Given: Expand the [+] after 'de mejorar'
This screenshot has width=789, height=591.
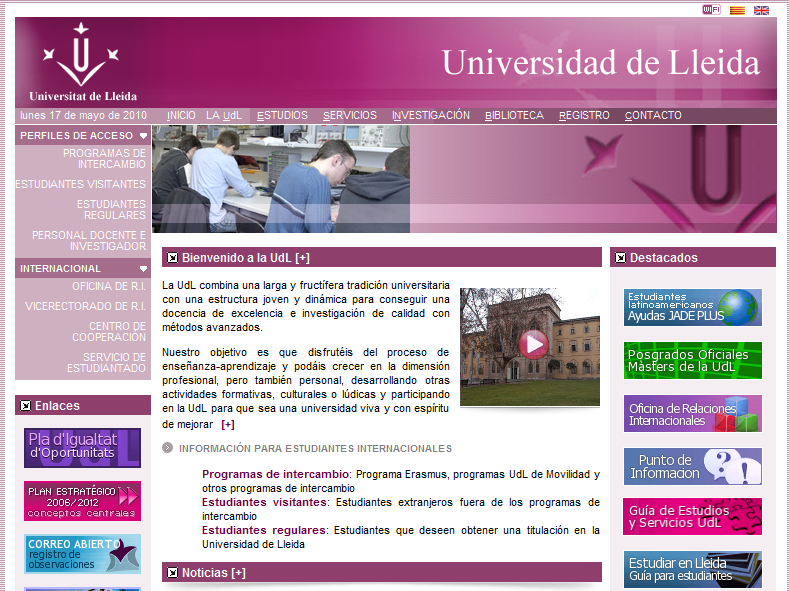Looking at the screenshot, I should click(x=228, y=425).
